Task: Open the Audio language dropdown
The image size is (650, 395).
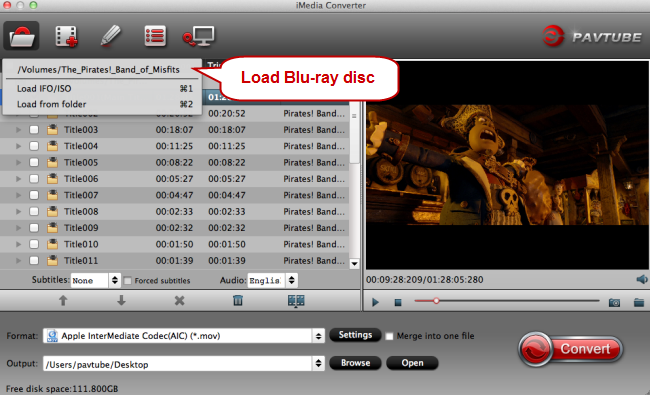Action: point(272,281)
